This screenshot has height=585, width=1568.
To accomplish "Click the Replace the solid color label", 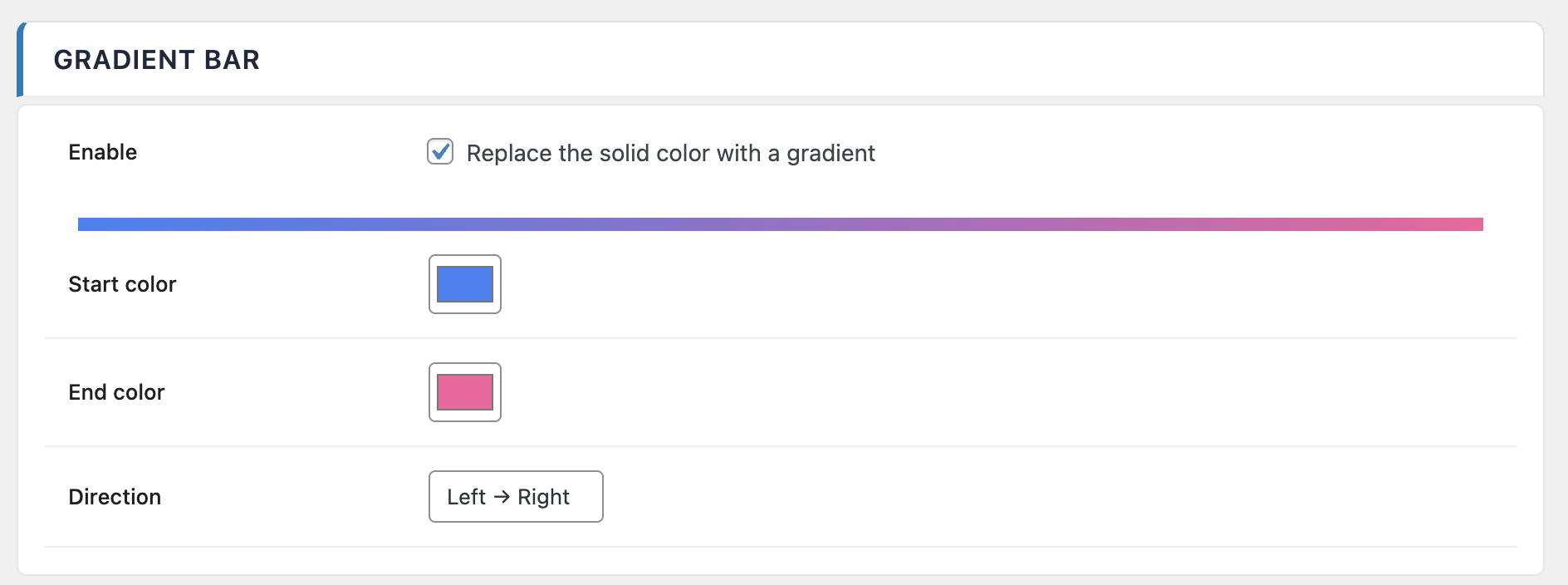I will 669,153.
